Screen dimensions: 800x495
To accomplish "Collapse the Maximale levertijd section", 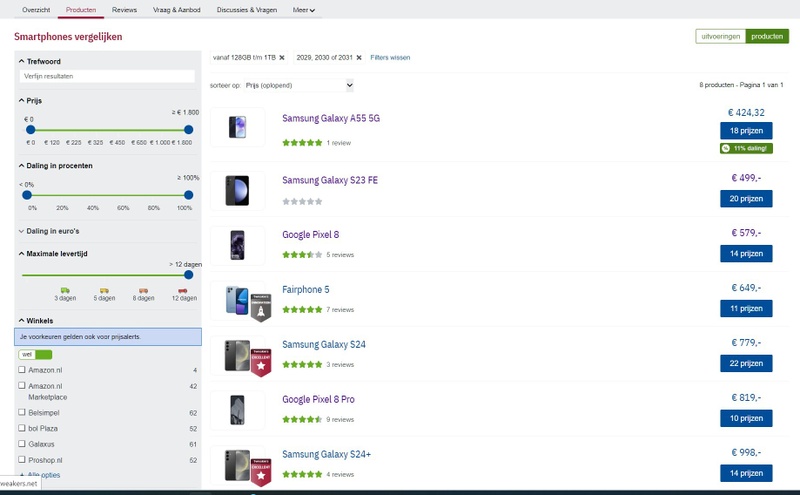I will 53,254.
